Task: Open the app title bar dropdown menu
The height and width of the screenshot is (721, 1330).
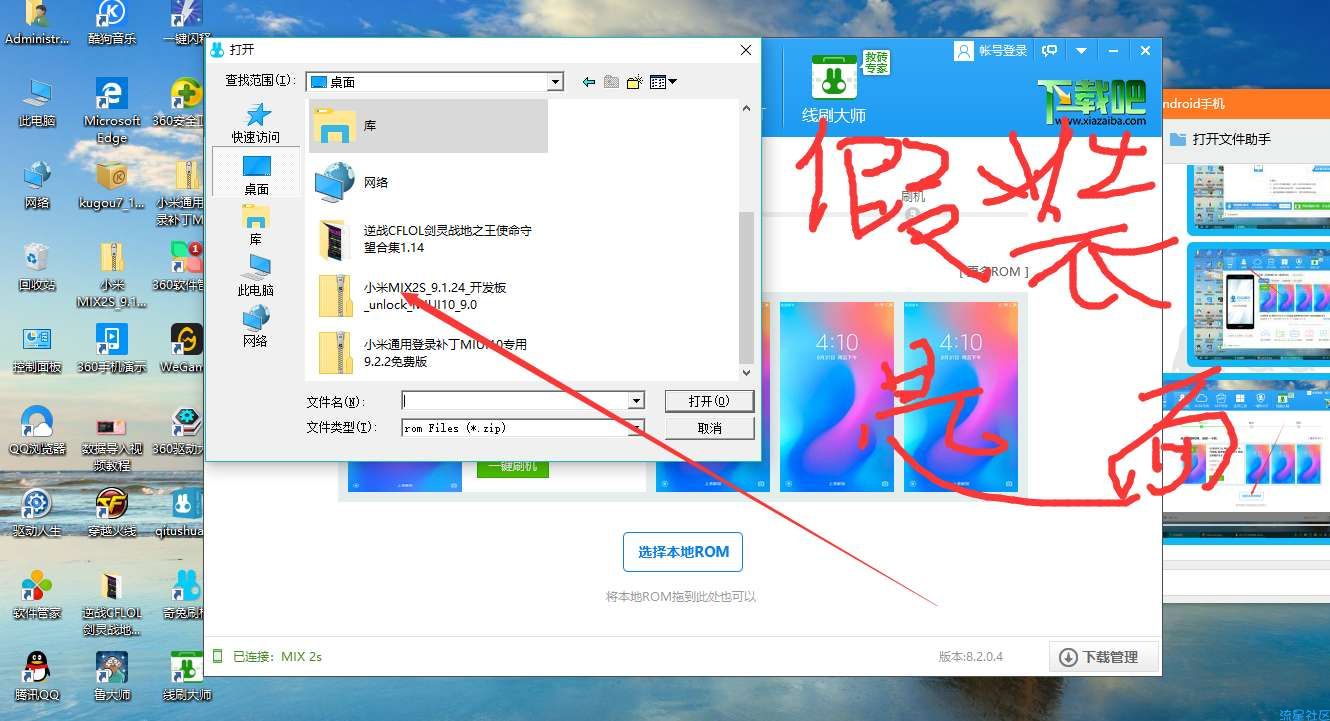Action: [x=1081, y=50]
